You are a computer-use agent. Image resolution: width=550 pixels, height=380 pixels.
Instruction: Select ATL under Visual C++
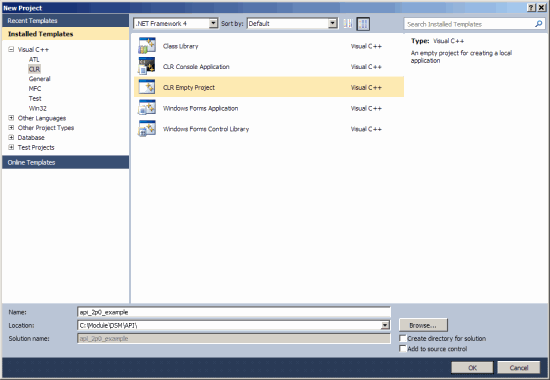tap(34, 59)
